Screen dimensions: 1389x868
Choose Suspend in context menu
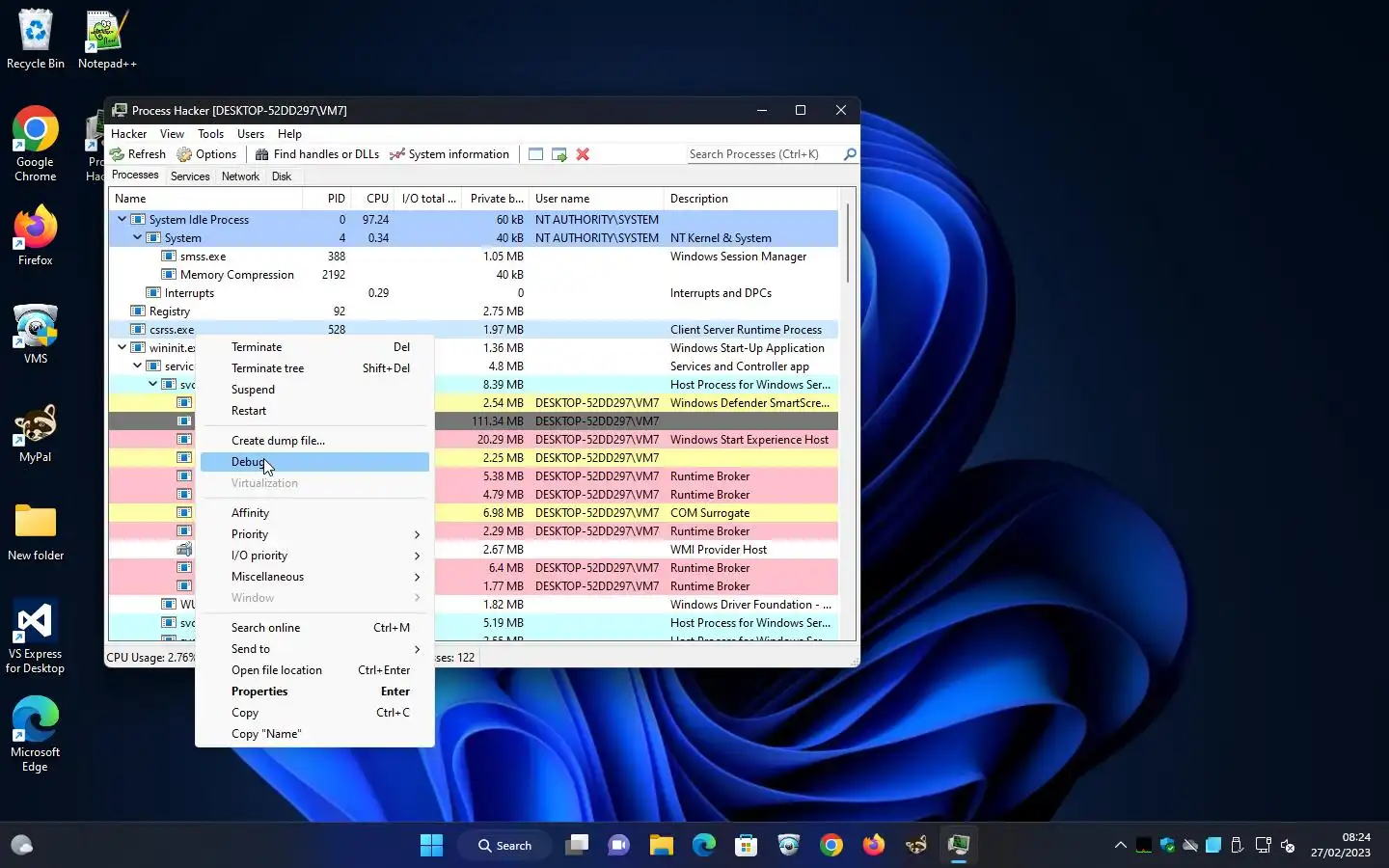tap(314, 390)
